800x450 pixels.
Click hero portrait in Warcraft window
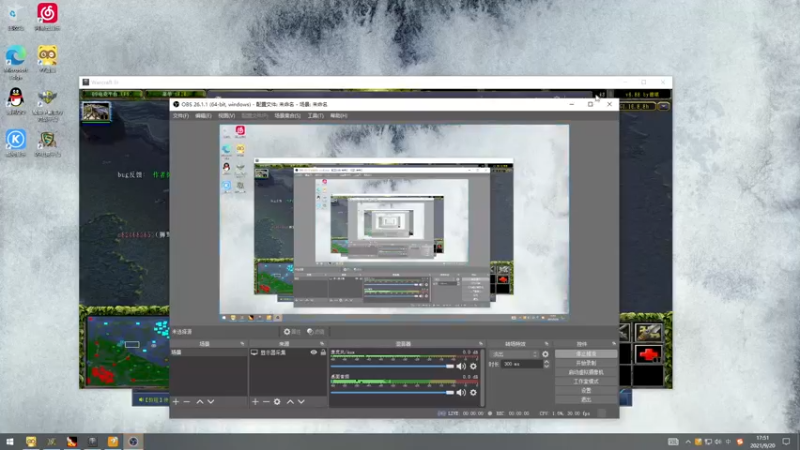pos(96,111)
